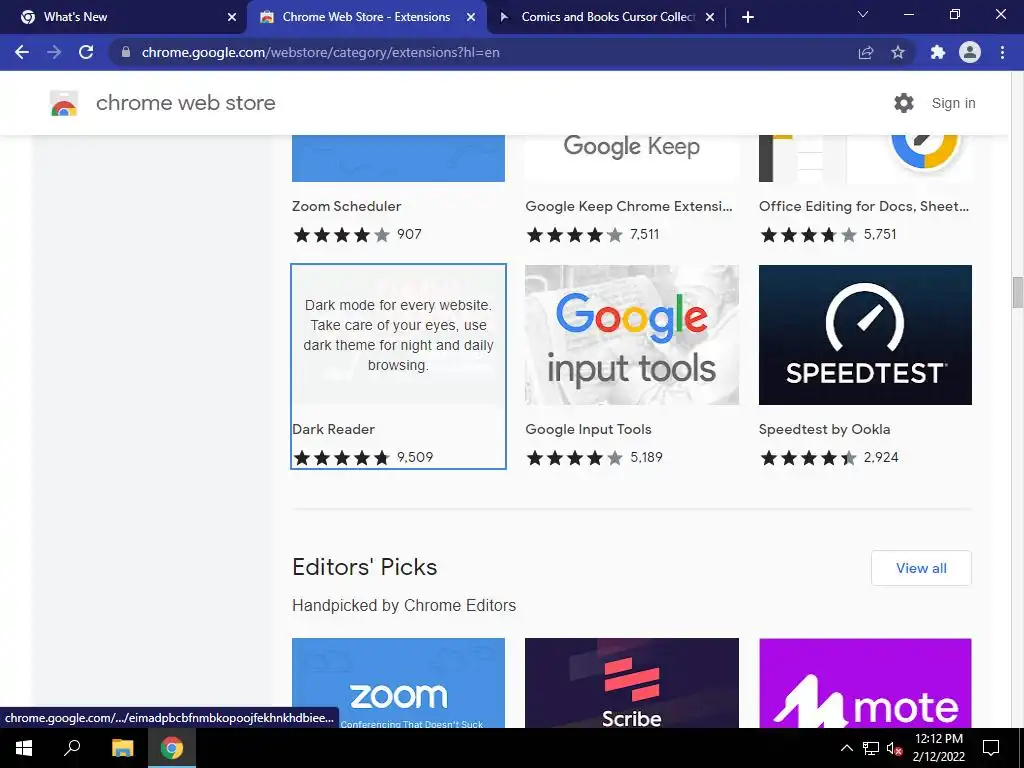
Task: Click Zoom Scheduler's 907 rating count
Action: click(409, 234)
